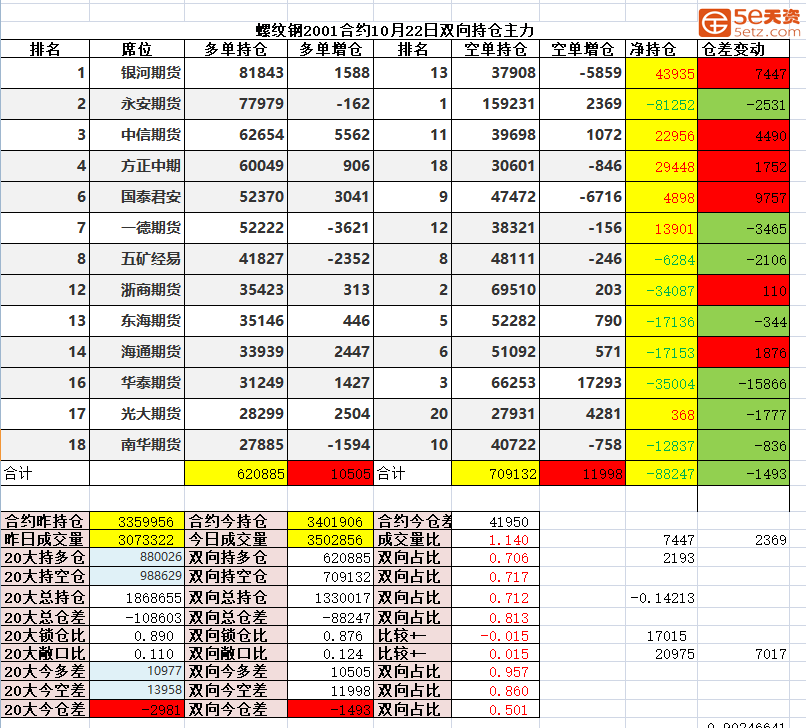Click the 东海期货 seat cell
The width and height of the screenshot is (806, 728).
click(x=137, y=321)
